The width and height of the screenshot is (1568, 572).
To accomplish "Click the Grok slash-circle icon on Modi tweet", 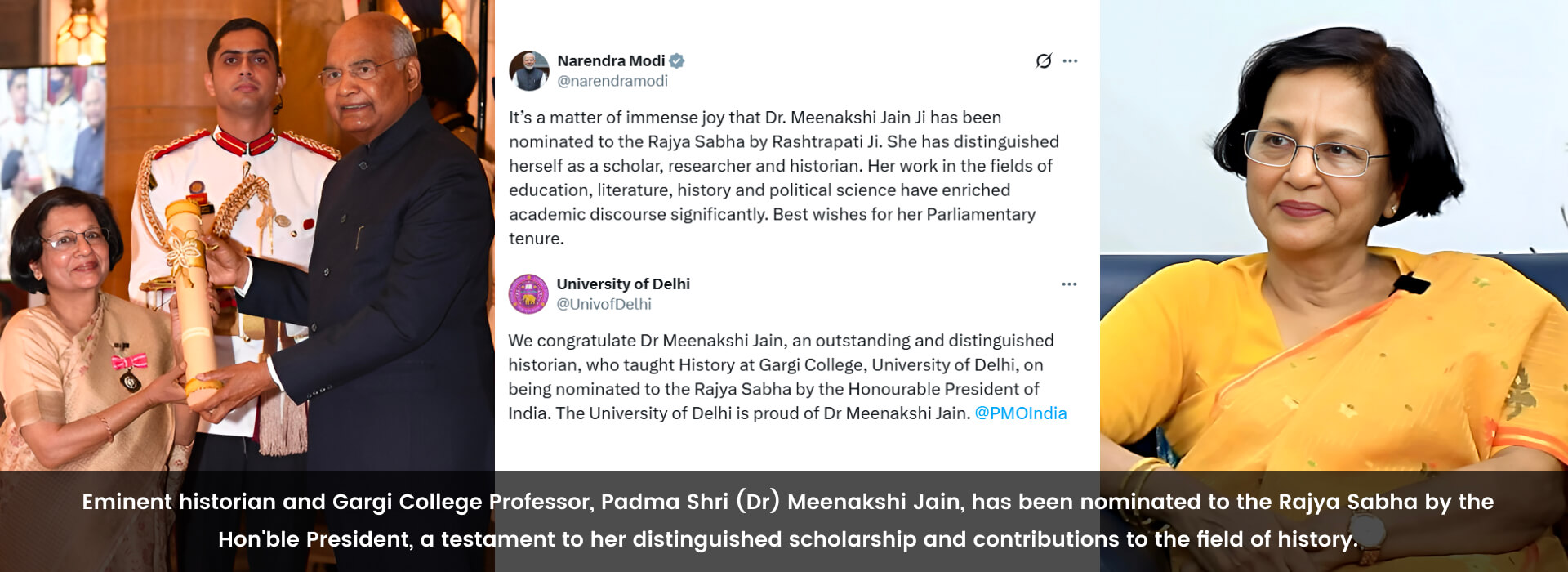I will 1044,60.
